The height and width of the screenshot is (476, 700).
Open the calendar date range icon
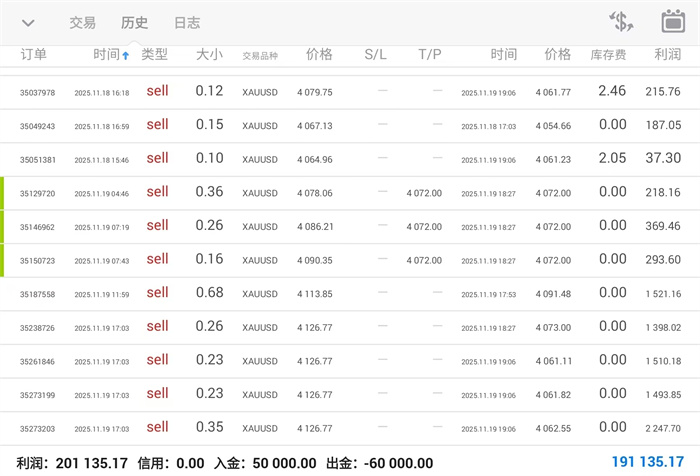coord(672,22)
